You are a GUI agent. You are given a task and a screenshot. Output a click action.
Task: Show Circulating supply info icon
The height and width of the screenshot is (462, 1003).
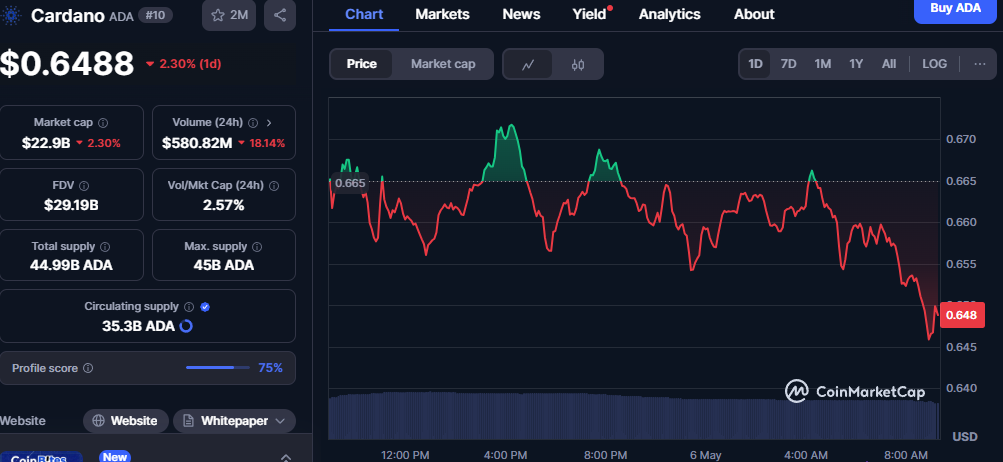189,307
